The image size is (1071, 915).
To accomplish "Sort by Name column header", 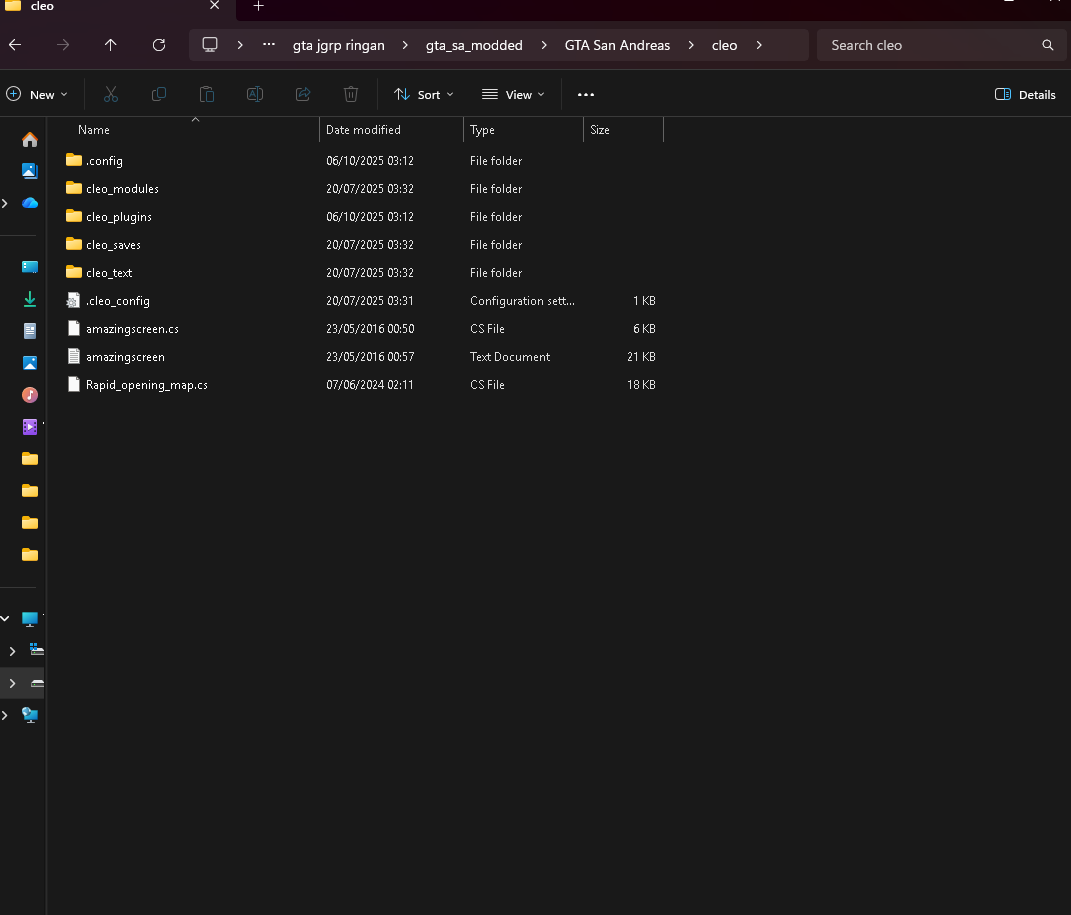I will coord(94,130).
